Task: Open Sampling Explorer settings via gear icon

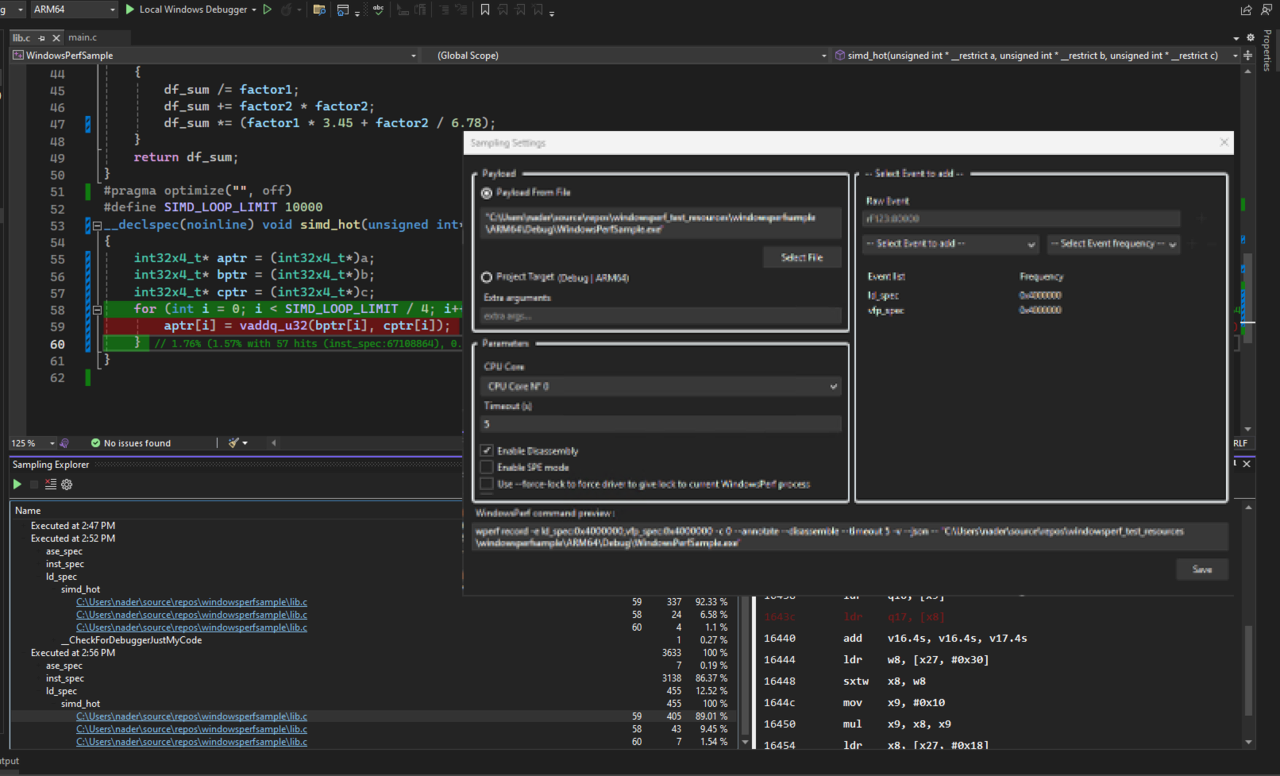Action: (x=66, y=484)
